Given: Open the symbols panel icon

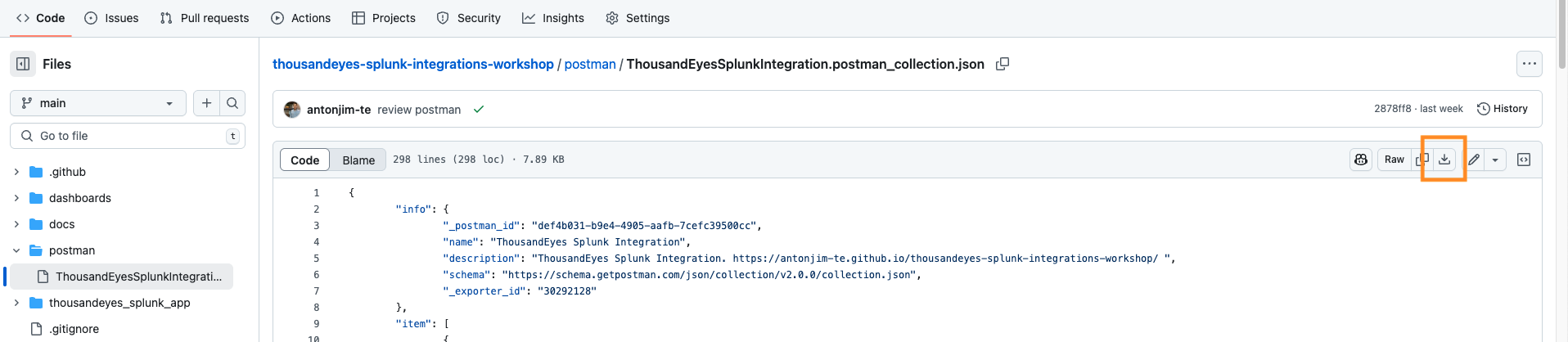Looking at the screenshot, I should [x=1524, y=160].
